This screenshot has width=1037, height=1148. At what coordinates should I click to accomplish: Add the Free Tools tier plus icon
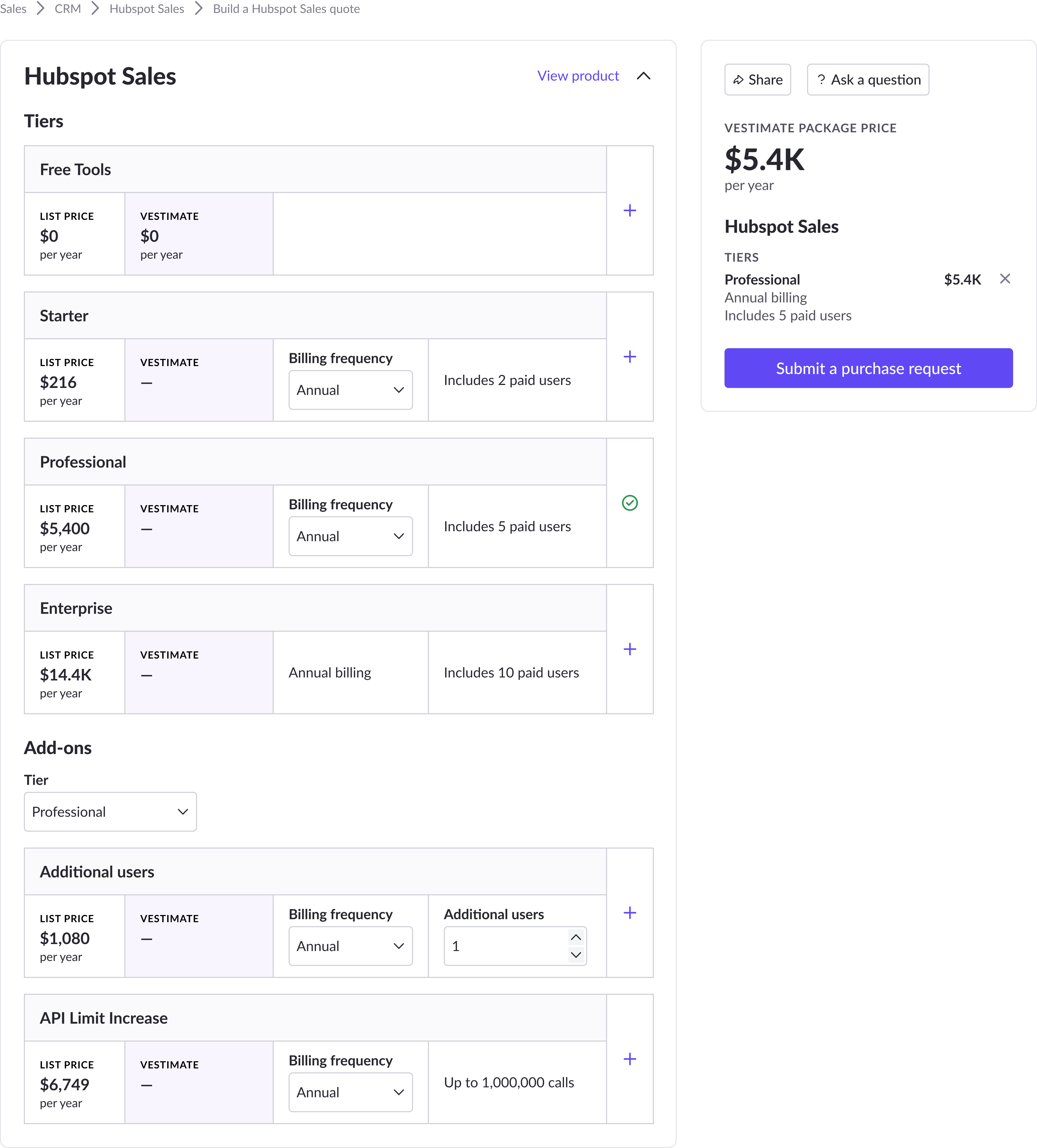630,211
